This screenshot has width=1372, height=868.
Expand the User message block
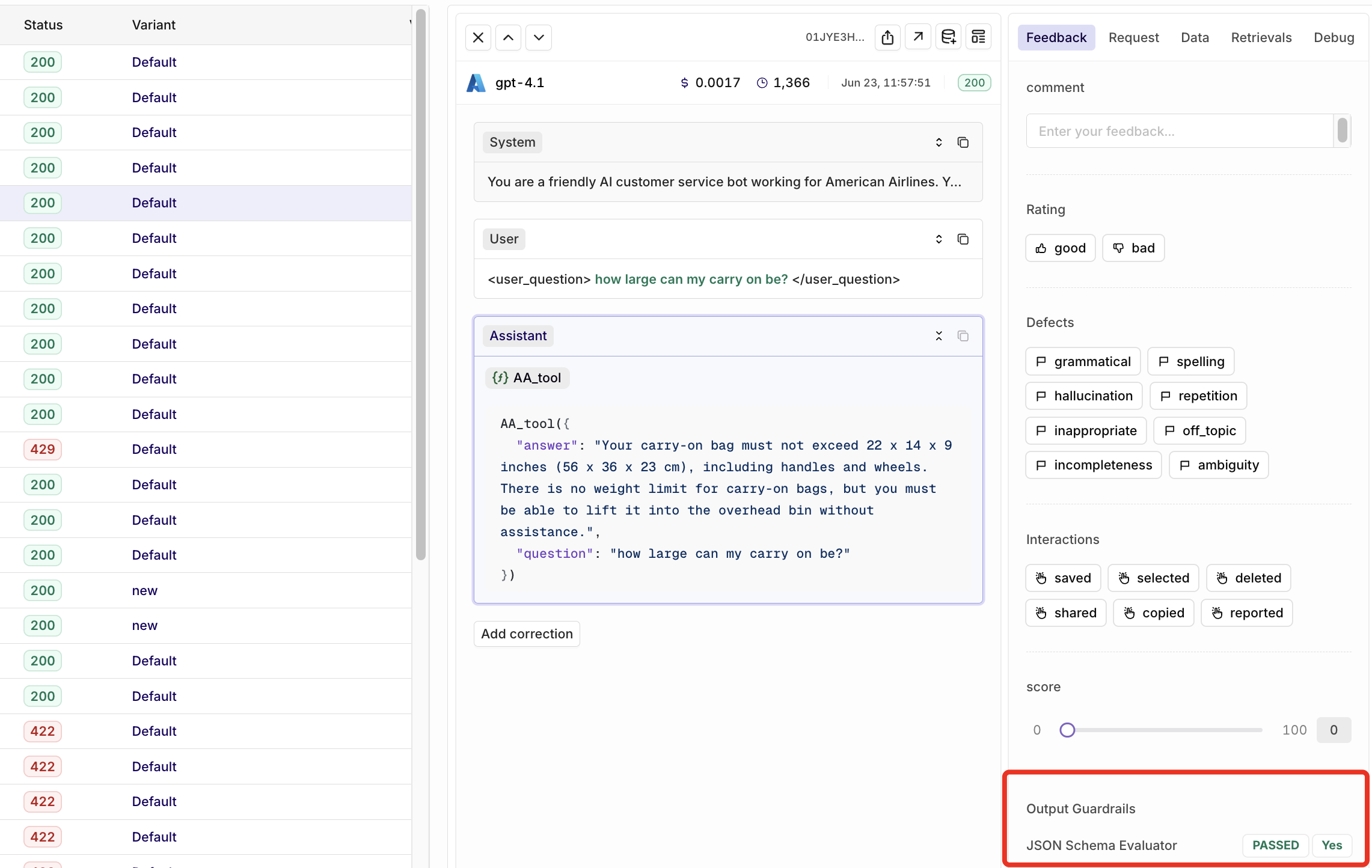pyautogui.click(x=939, y=239)
